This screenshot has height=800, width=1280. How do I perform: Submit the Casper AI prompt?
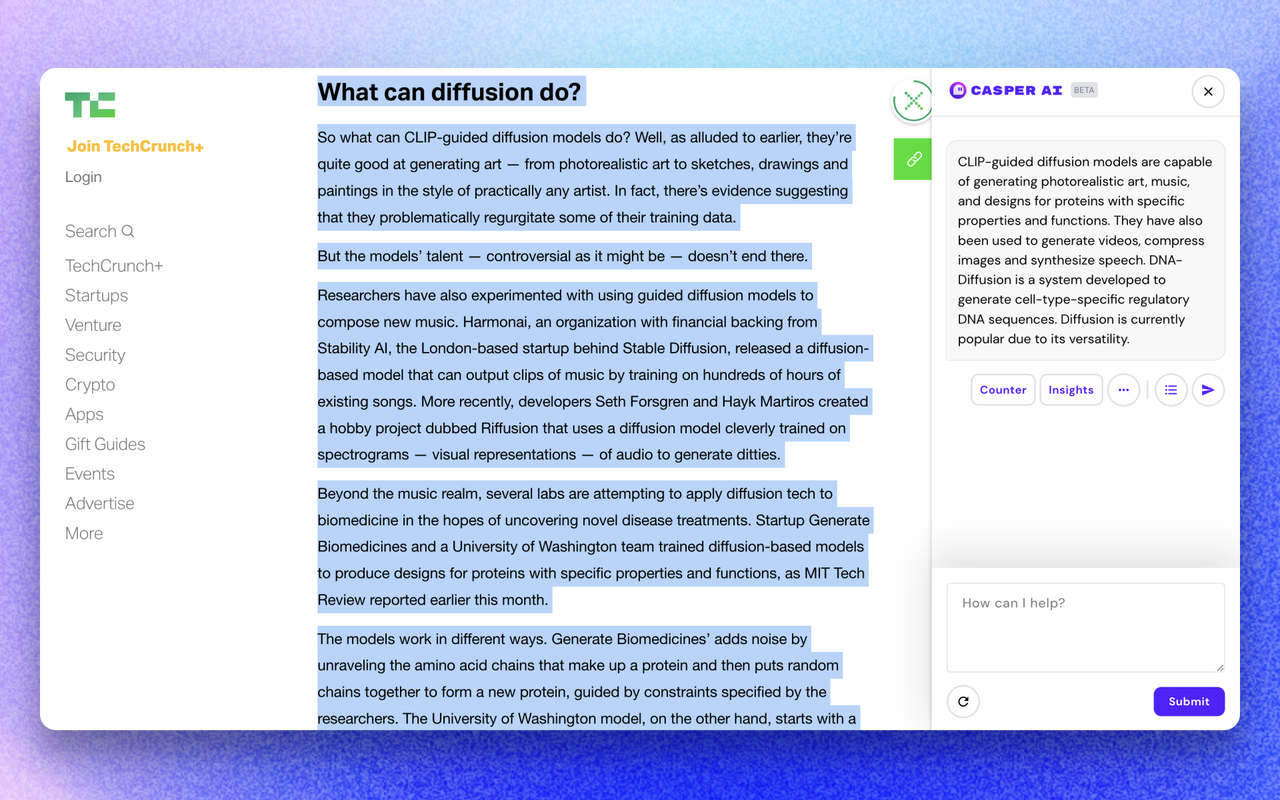coord(1189,701)
